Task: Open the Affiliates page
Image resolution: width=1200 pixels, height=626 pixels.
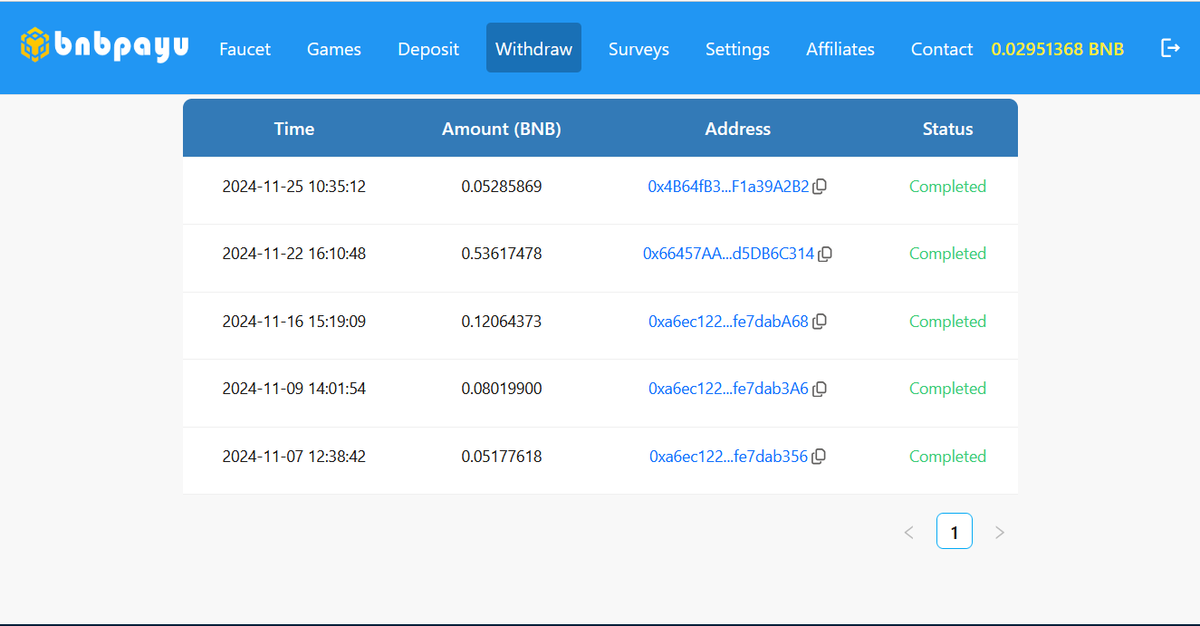Action: (x=840, y=49)
